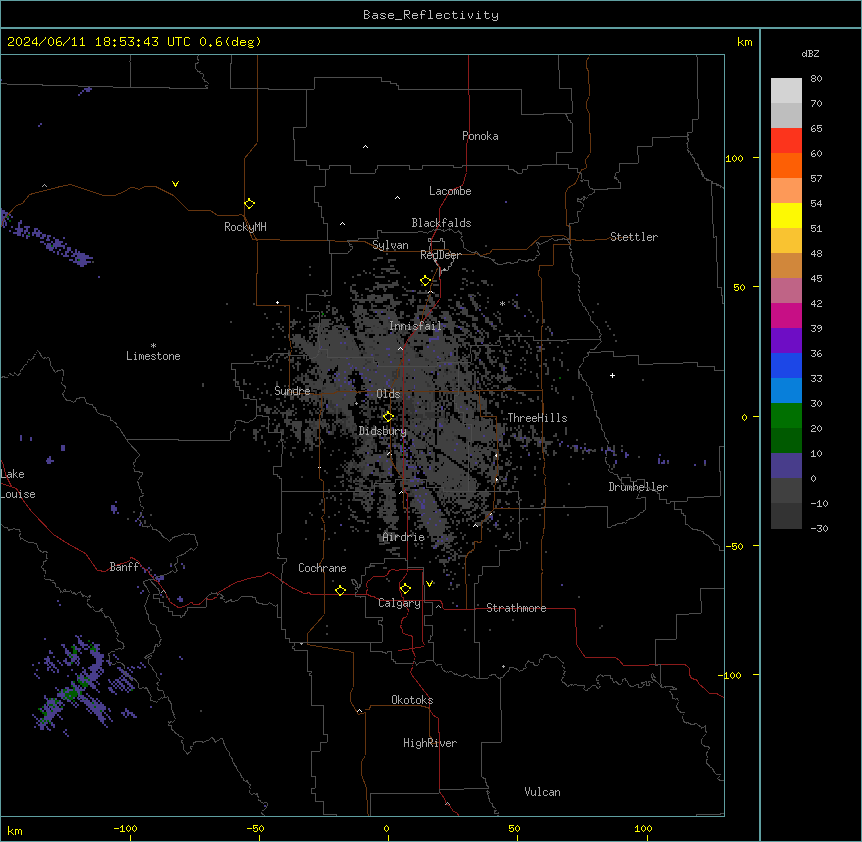This screenshot has width=862, height=842.
Task: Click the RockyMH label
Action: click(x=245, y=227)
